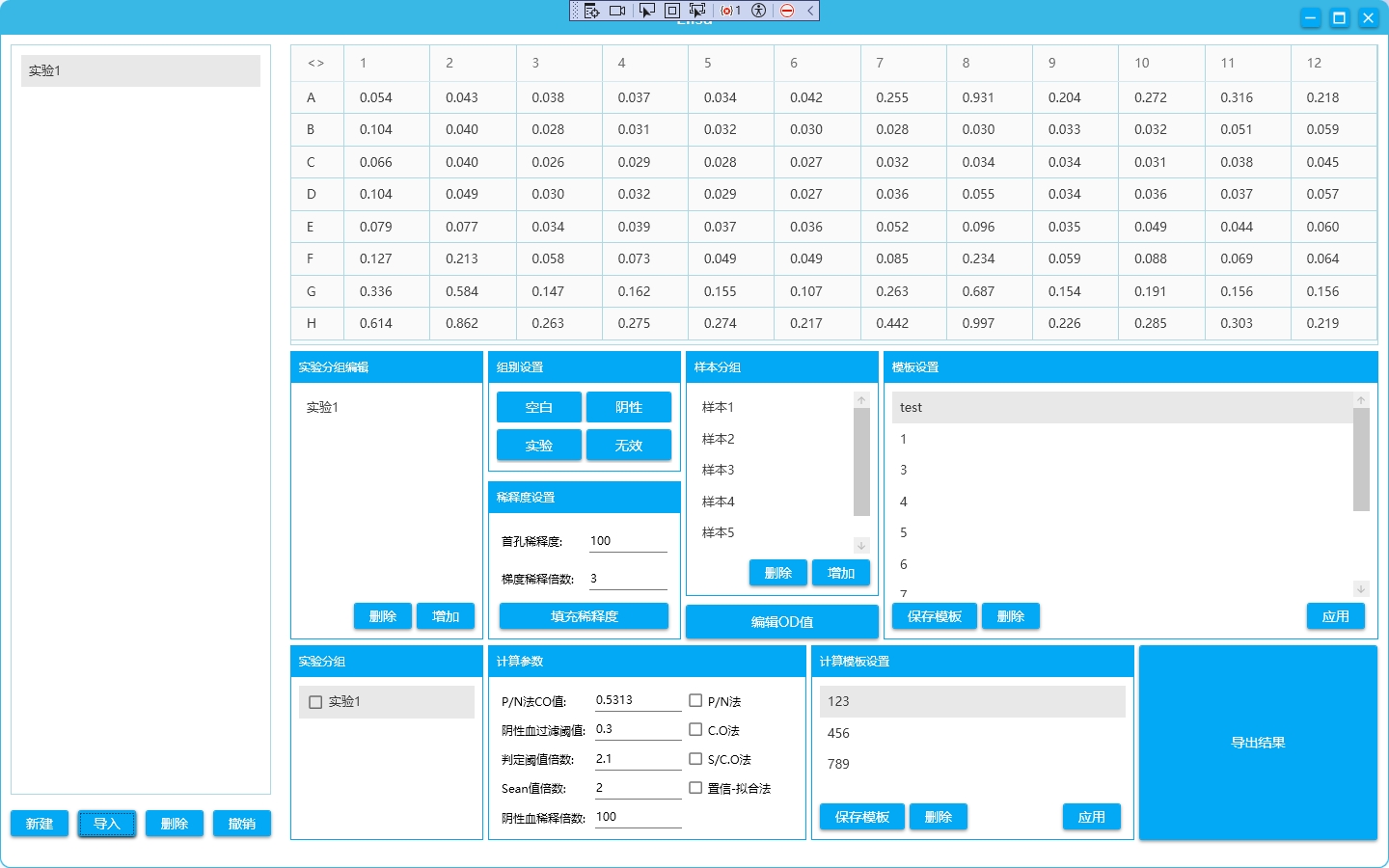This screenshot has width=1389, height=868.
Task: Click the <> corner header cell
Action: tap(316, 63)
